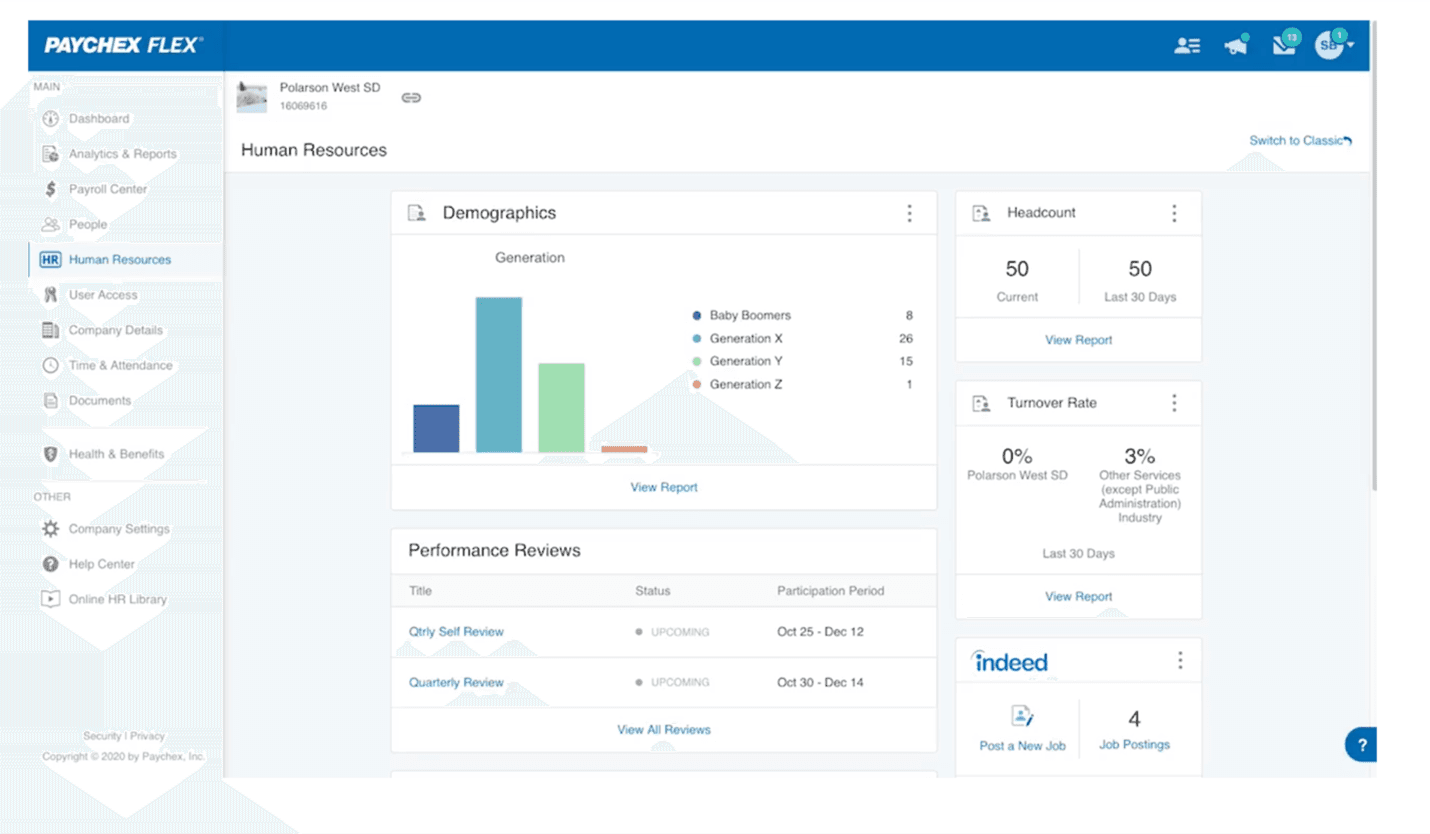Click View All Reviews link

point(664,730)
